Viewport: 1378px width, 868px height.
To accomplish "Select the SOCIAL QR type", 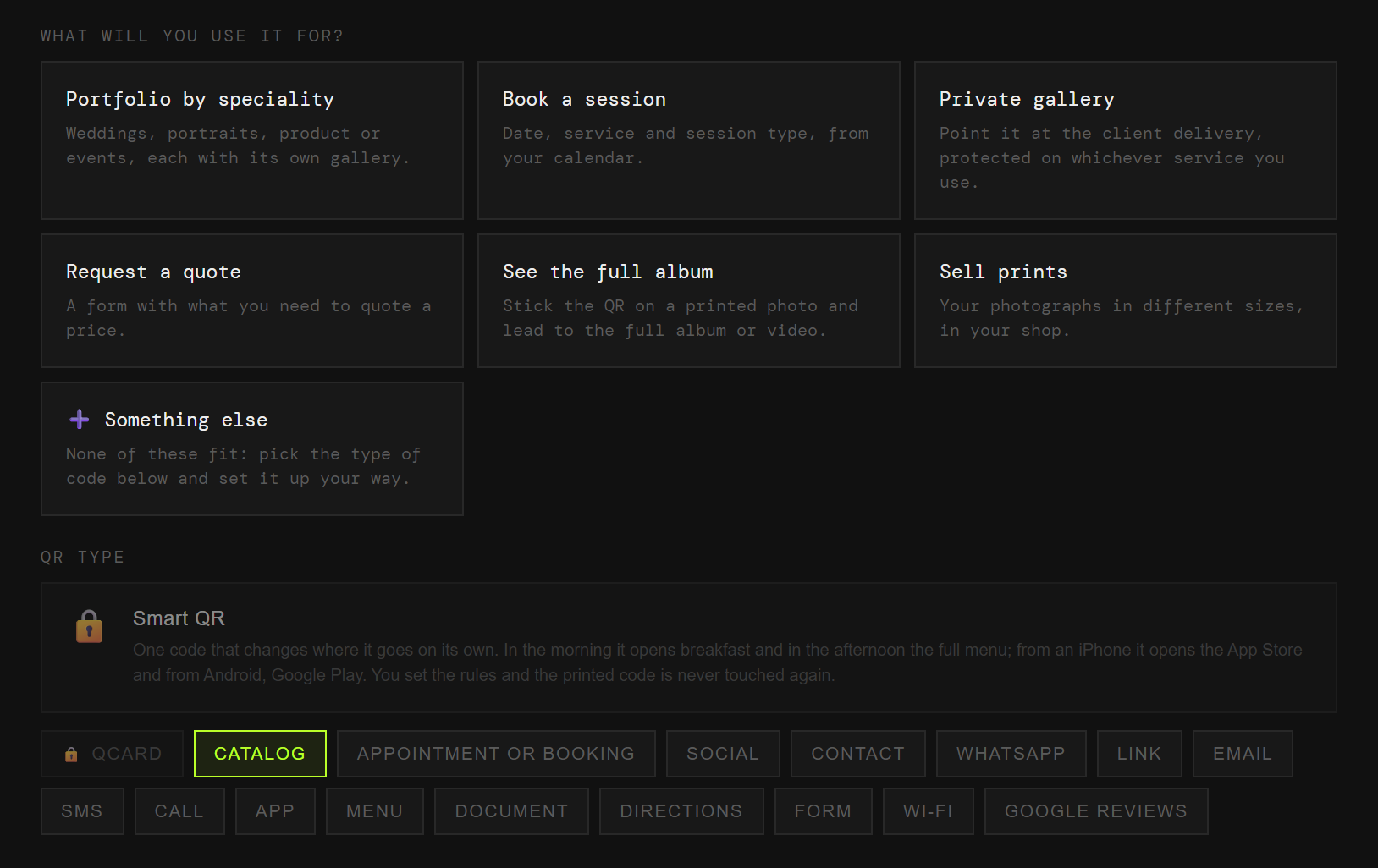I will 723,754.
